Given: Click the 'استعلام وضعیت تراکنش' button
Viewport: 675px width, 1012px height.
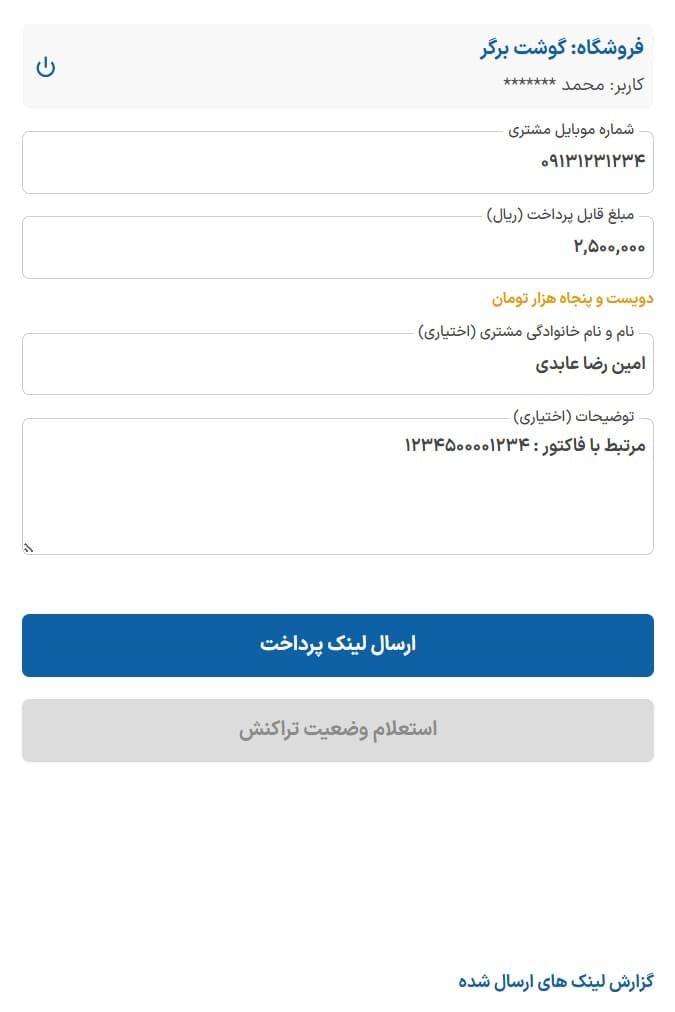Looking at the screenshot, I should [338, 730].
